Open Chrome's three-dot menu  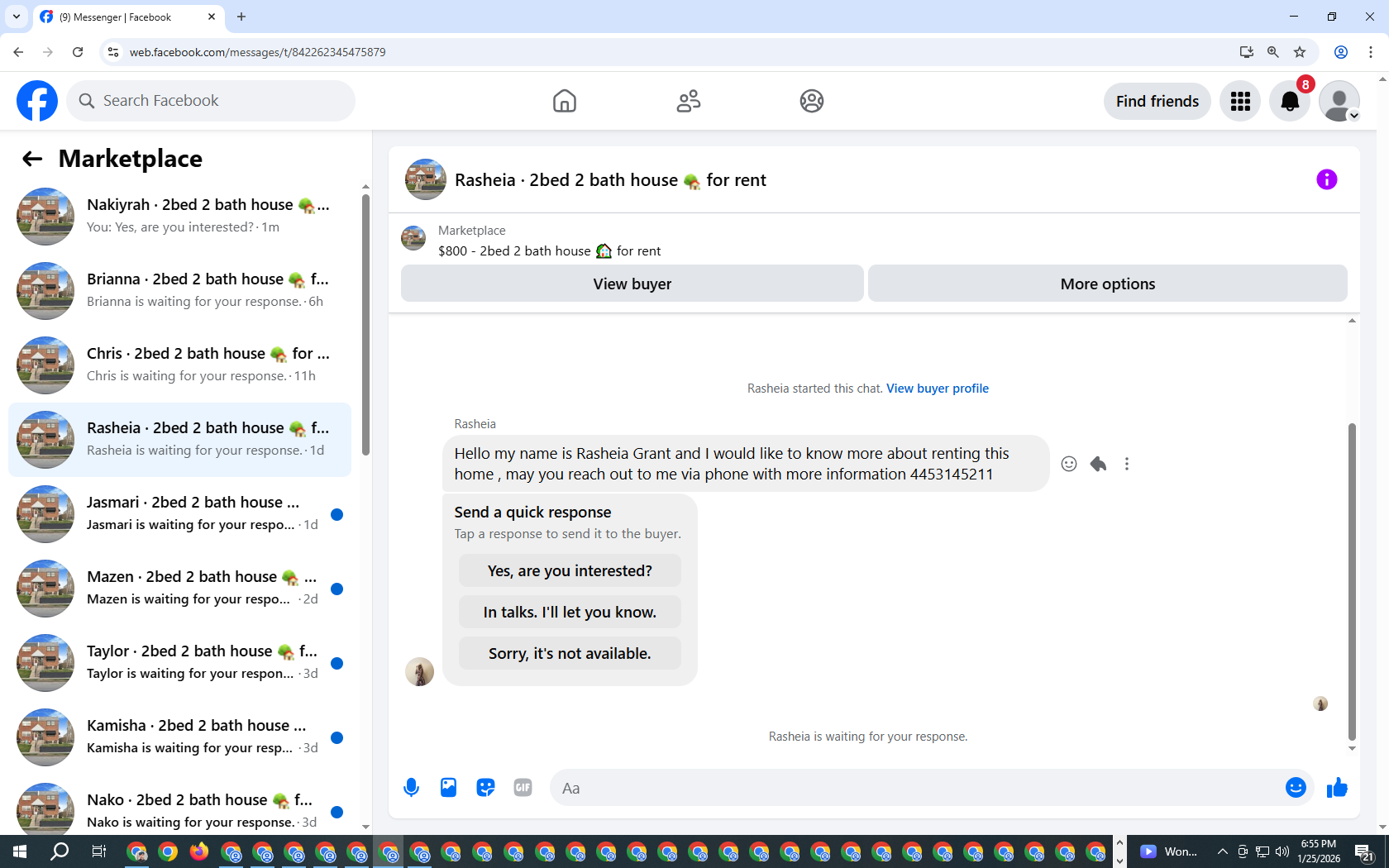click(x=1371, y=52)
